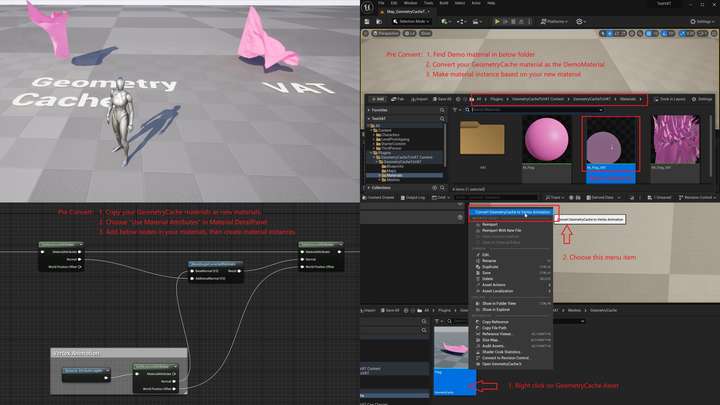Image resolution: width=720 pixels, height=405 pixels.
Task: Click the viewport maximize icon at far right
Action: click(714, 34)
